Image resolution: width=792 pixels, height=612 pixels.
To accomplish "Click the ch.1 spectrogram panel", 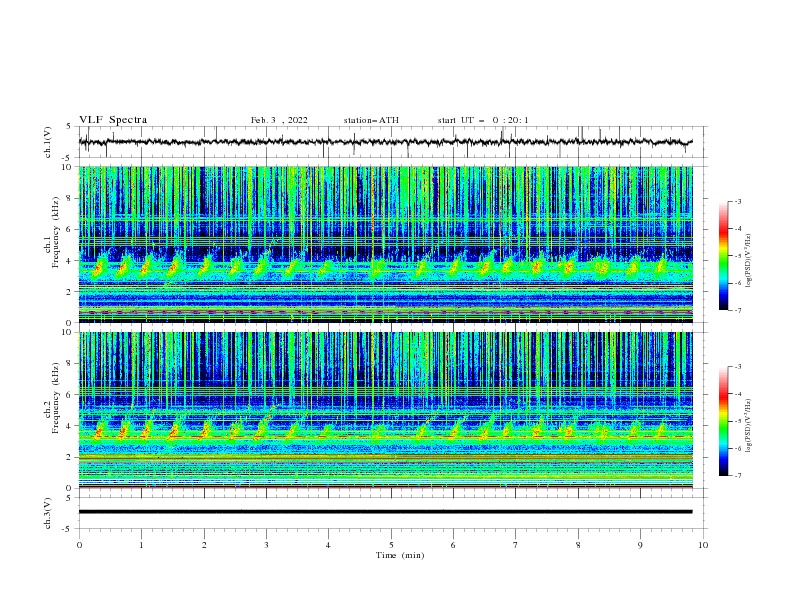I will (385, 244).
